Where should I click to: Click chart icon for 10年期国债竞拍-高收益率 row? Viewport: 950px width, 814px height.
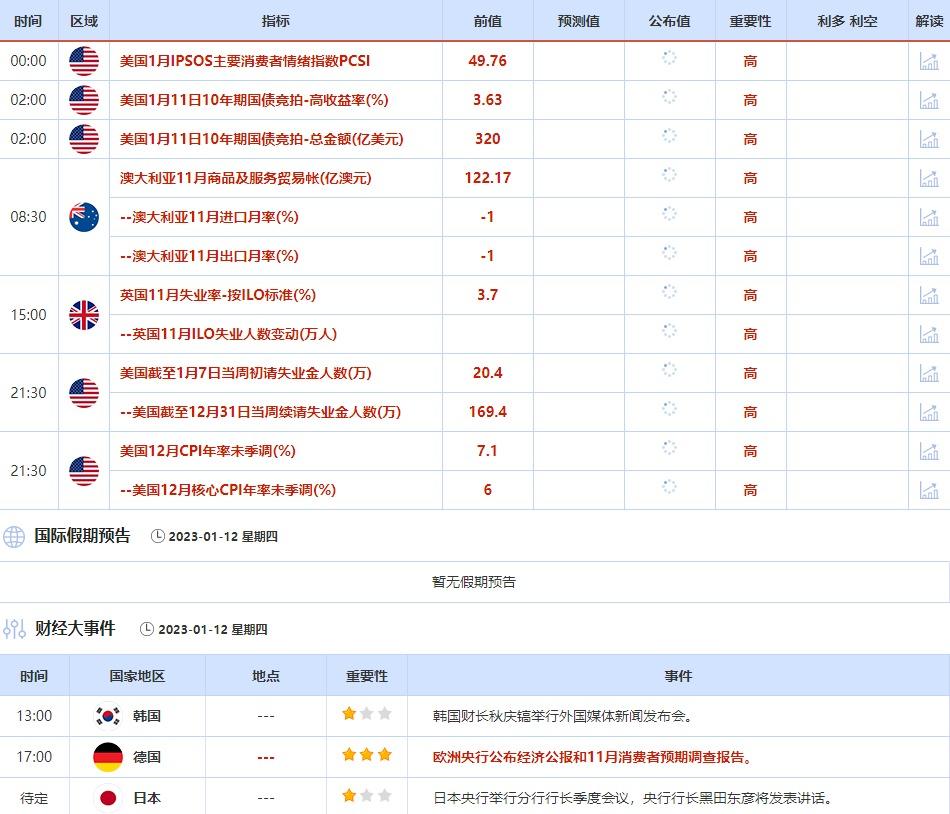point(928,100)
